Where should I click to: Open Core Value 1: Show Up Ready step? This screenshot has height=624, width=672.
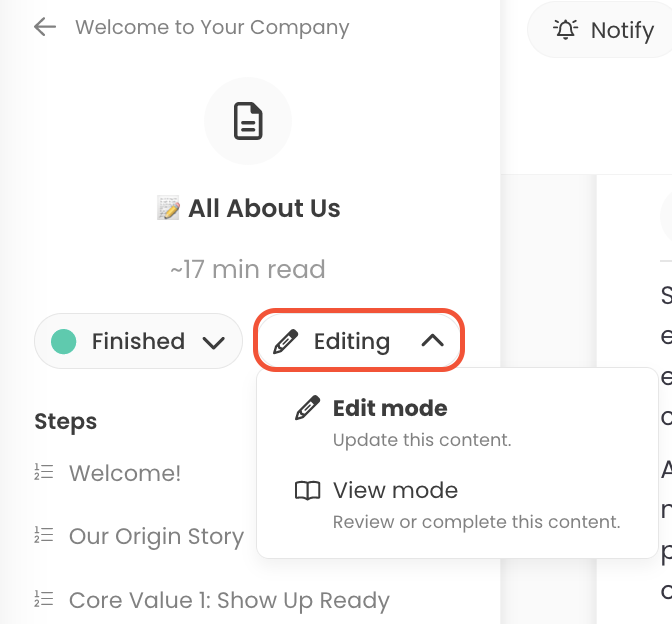[x=229, y=600]
